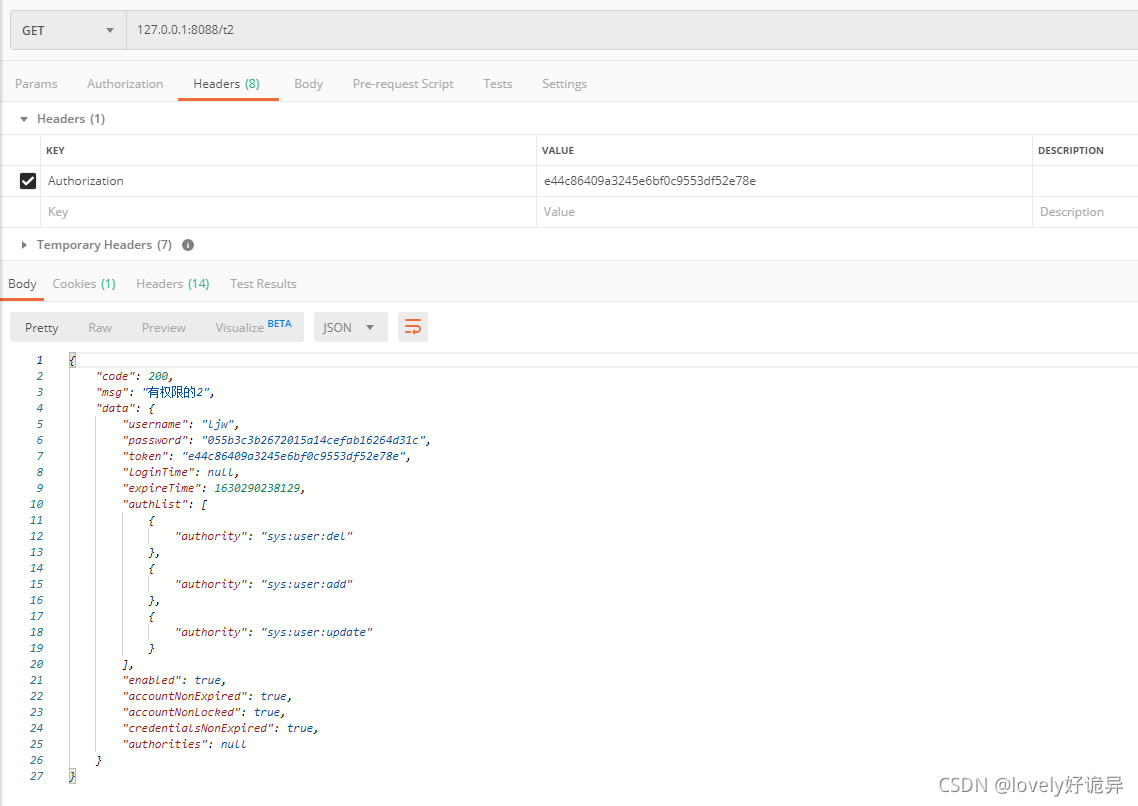Edit the Authorization token value cell

coord(785,181)
